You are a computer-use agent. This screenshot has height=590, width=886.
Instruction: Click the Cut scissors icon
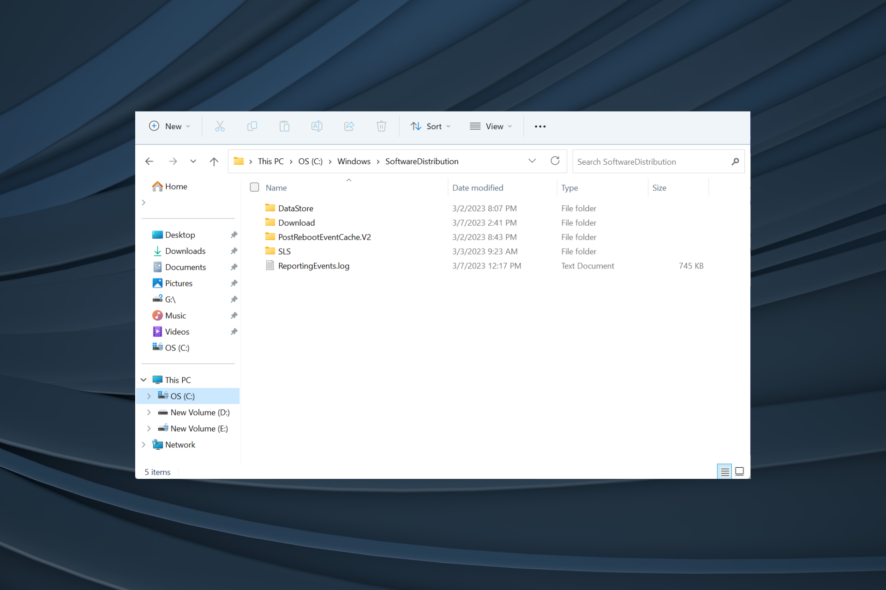tap(220, 127)
